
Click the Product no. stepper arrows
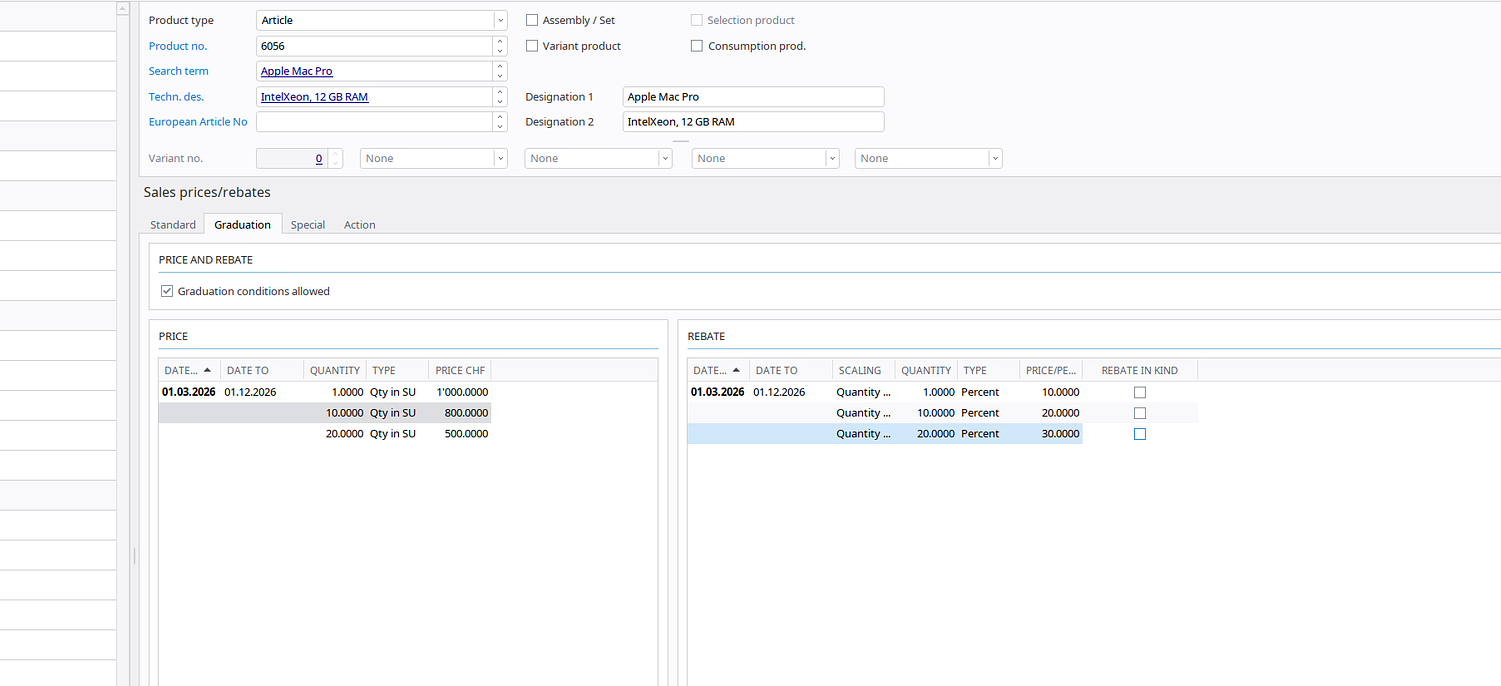(500, 46)
